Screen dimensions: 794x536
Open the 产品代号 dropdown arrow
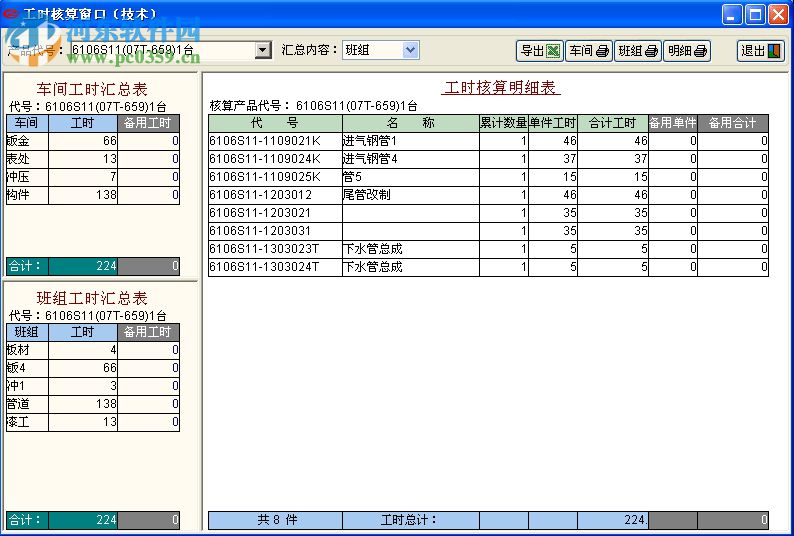pos(263,50)
